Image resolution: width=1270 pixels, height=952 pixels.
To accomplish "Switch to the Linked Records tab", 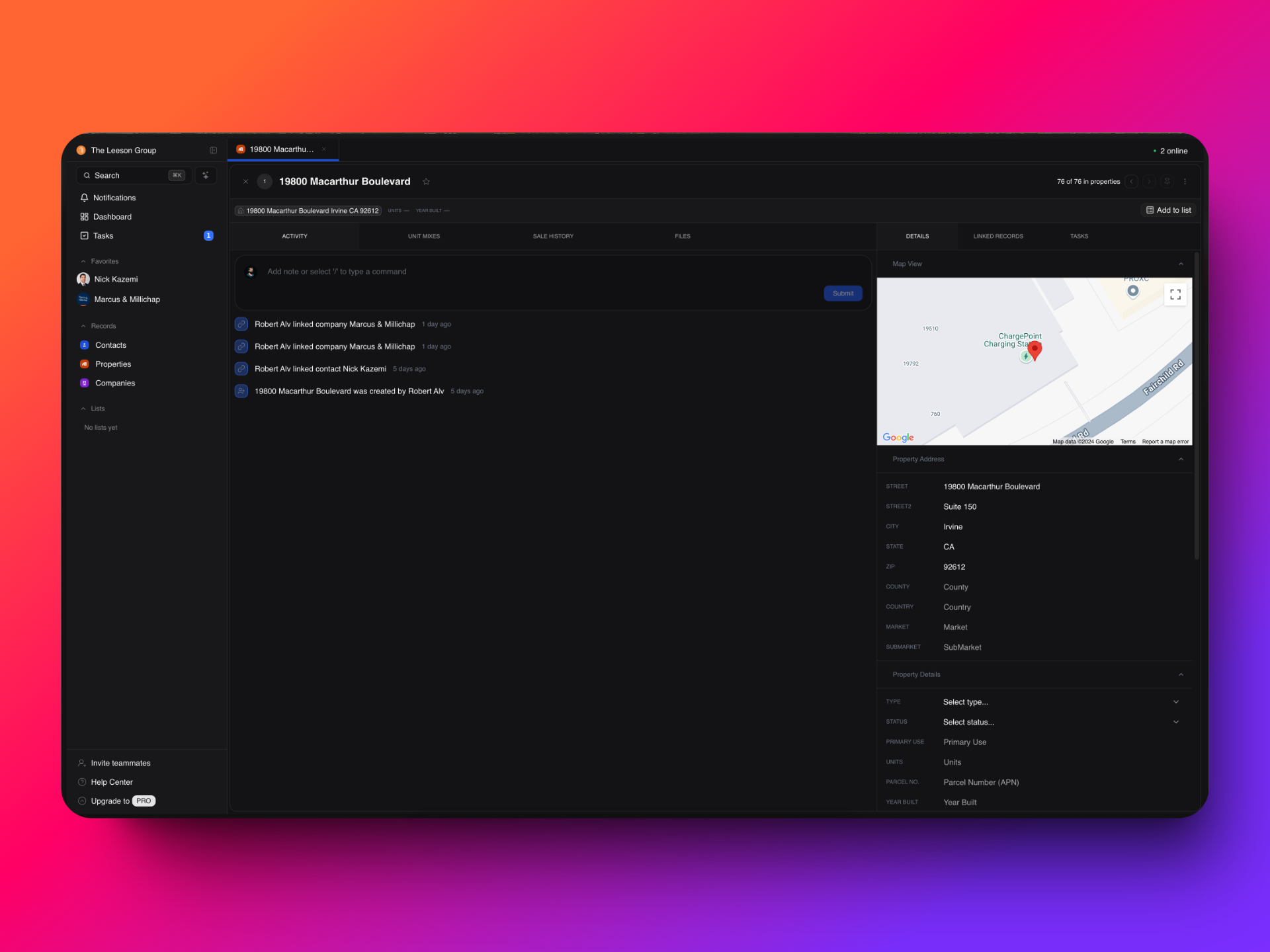I will [997, 236].
